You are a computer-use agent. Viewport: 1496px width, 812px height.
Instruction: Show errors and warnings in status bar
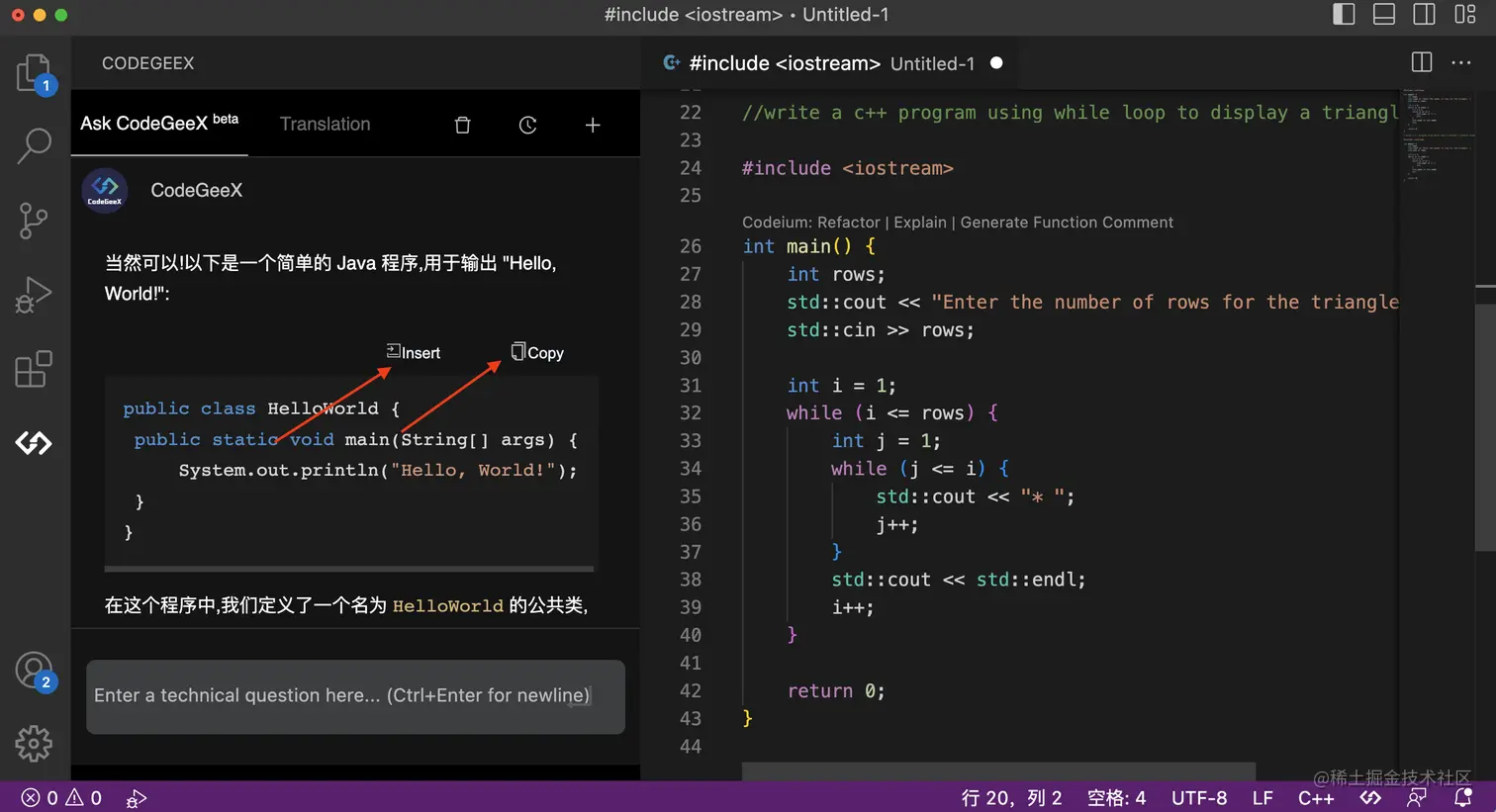pyautogui.click(x=61, y=797)
